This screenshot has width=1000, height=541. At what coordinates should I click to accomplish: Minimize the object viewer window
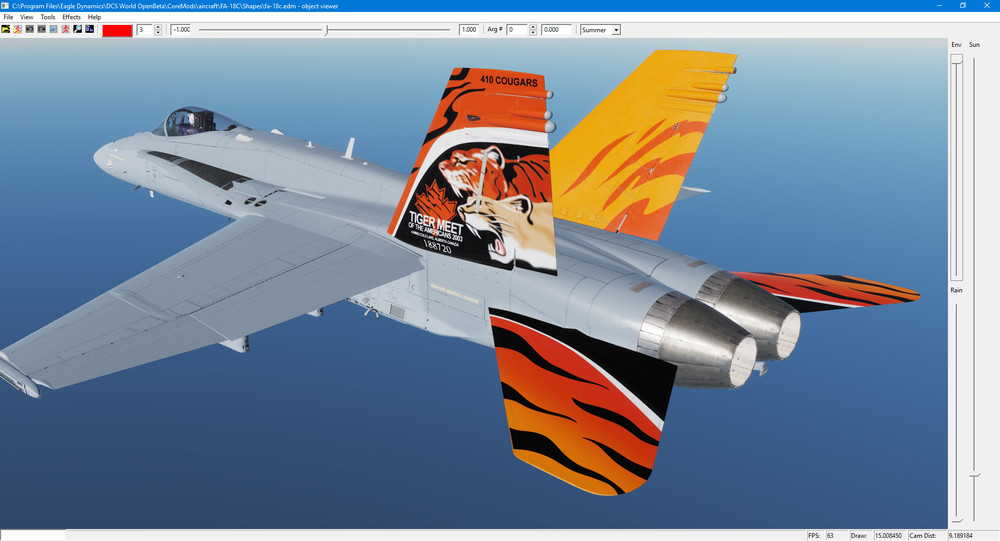[x=939, y=6]
